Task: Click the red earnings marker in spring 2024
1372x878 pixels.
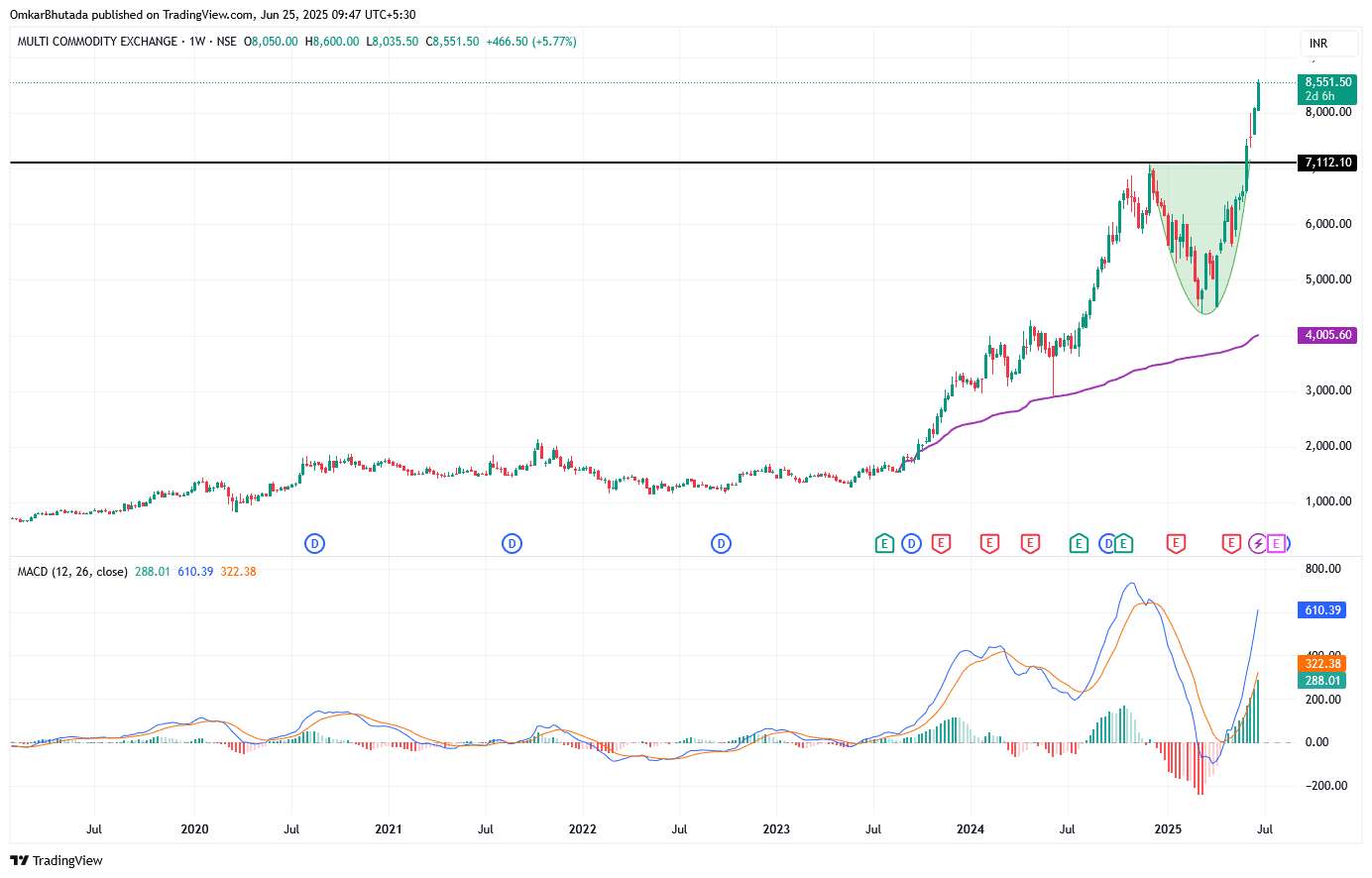Action: (1030, 543)
